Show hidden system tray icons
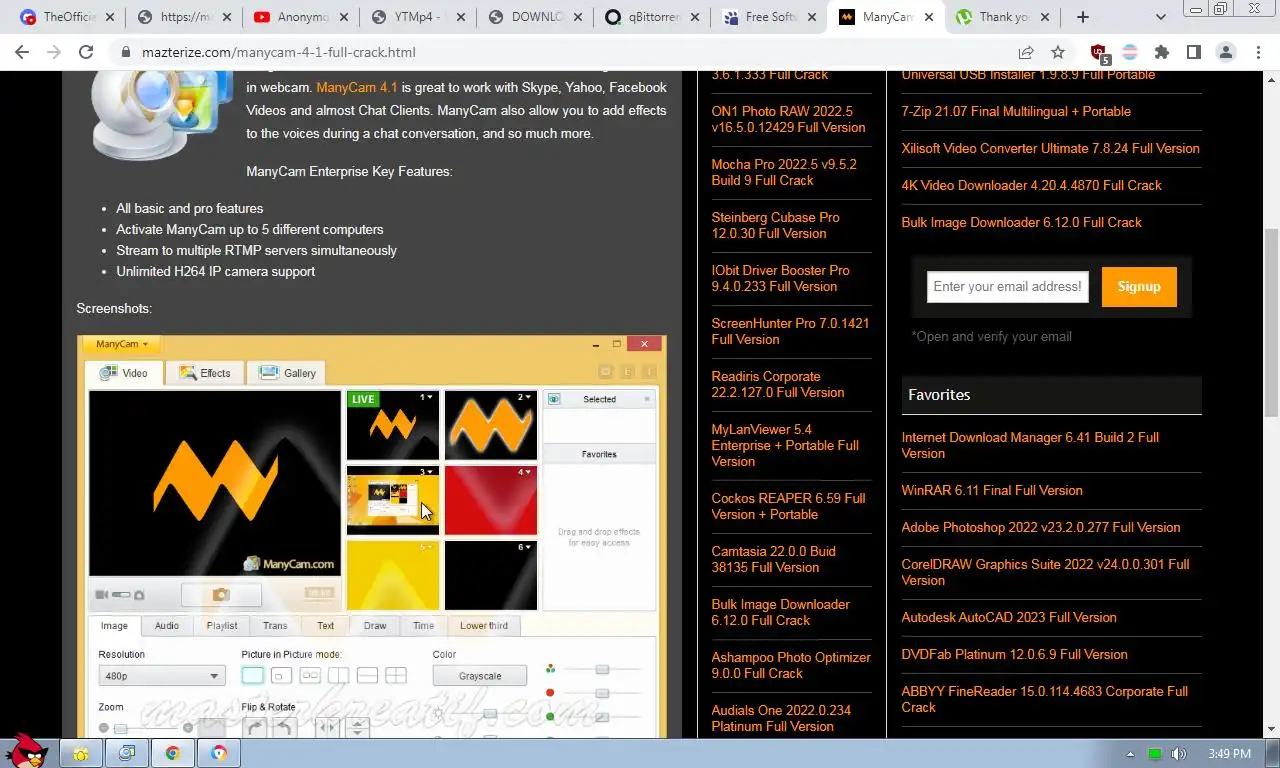Image resolution: width=1280 pixels, height=768 pixels. coord(1131,754)
